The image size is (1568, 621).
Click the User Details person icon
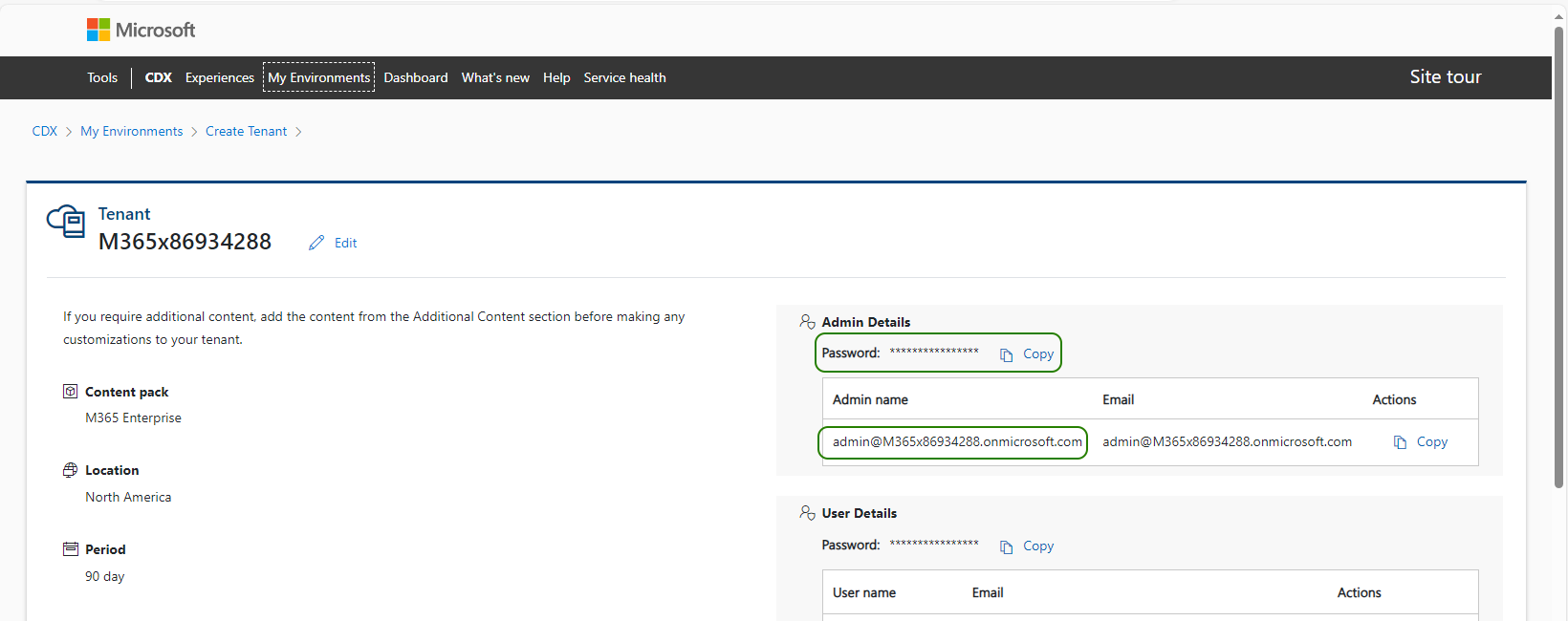(x=807, y=513)
